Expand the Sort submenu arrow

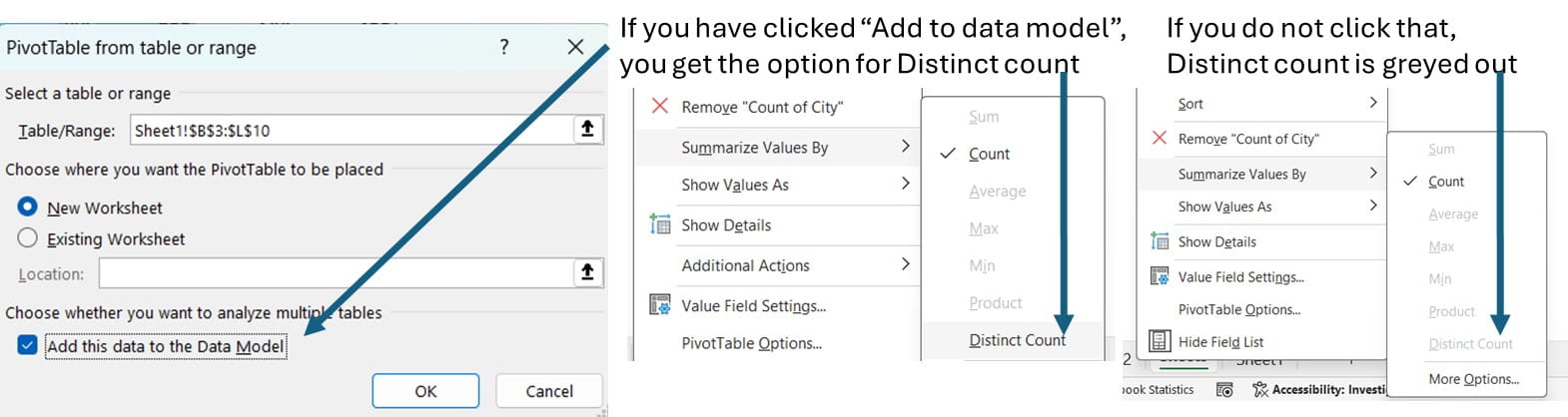(x=1373, y=103)
